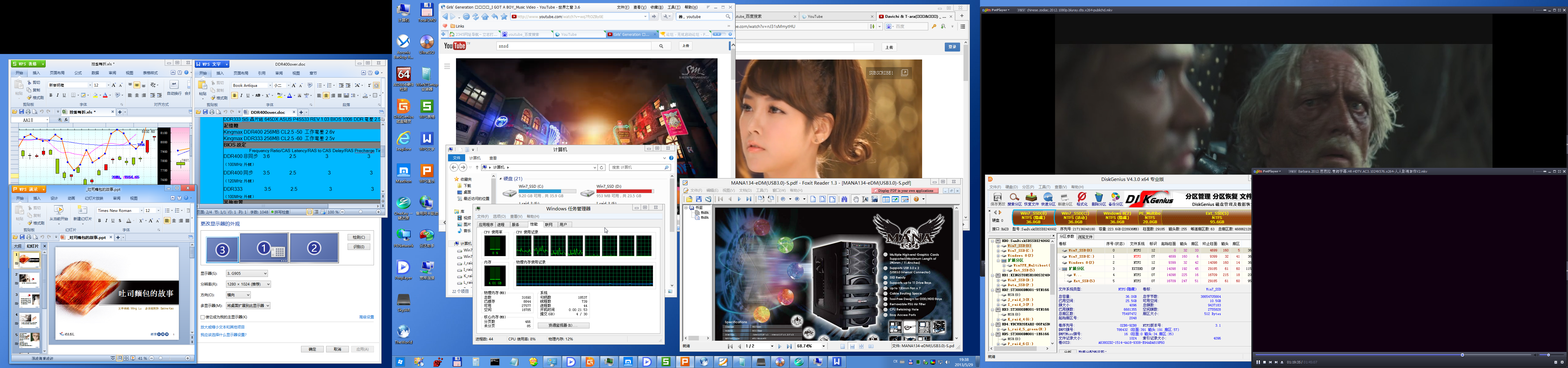
Task: Collapse HD1 KINGSTON node in DiskGenius tree
Action: [x=993, y=275]
